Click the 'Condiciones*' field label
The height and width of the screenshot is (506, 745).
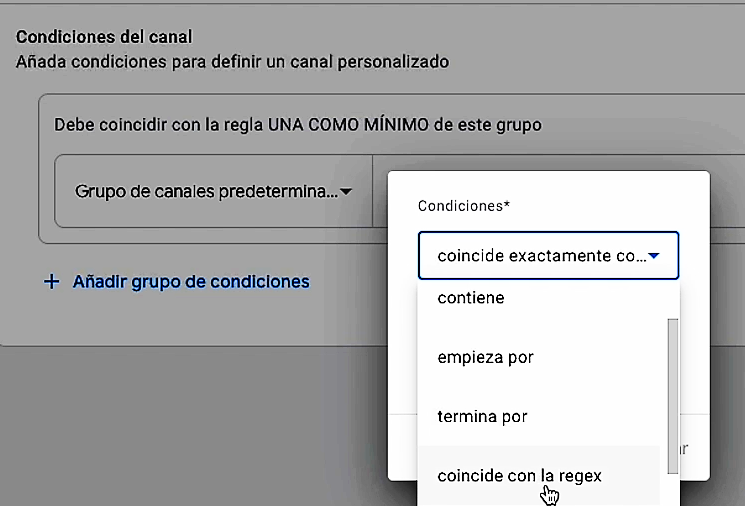[x=464, y=206]
